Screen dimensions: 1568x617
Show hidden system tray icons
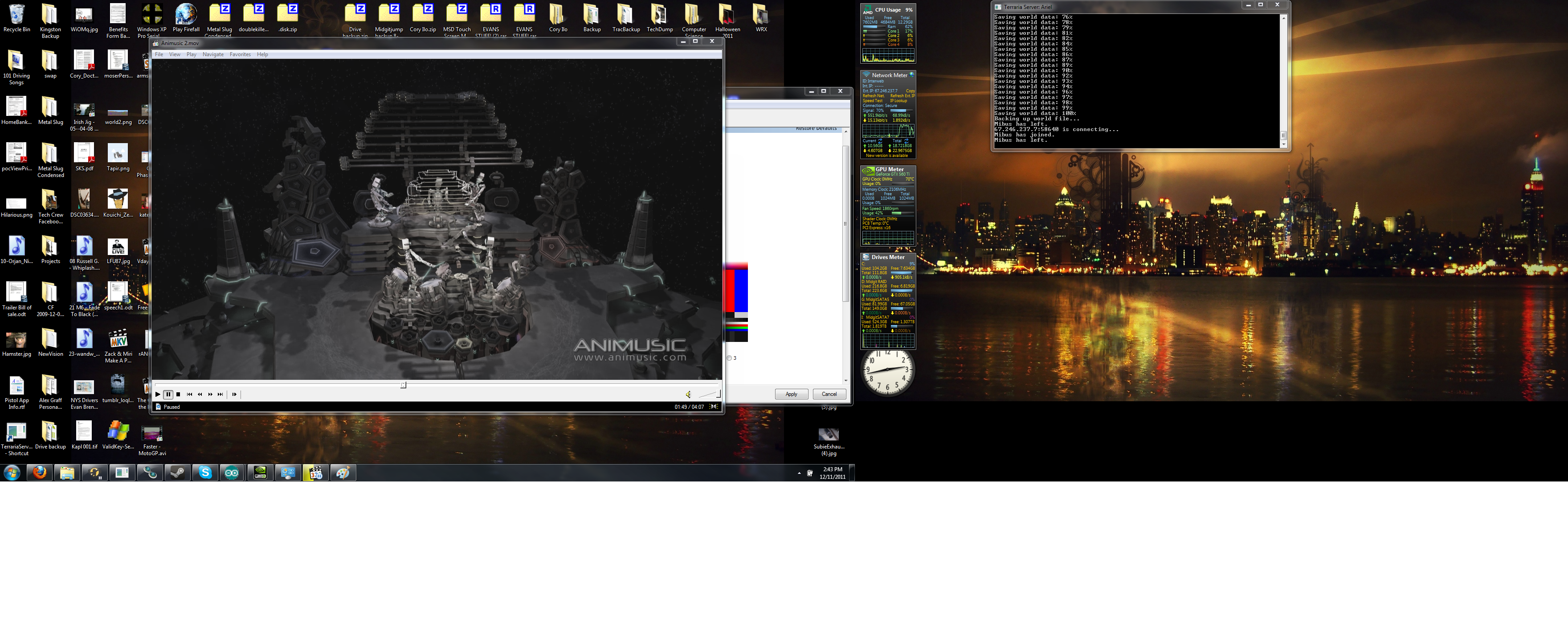click(x=799, y=473)
